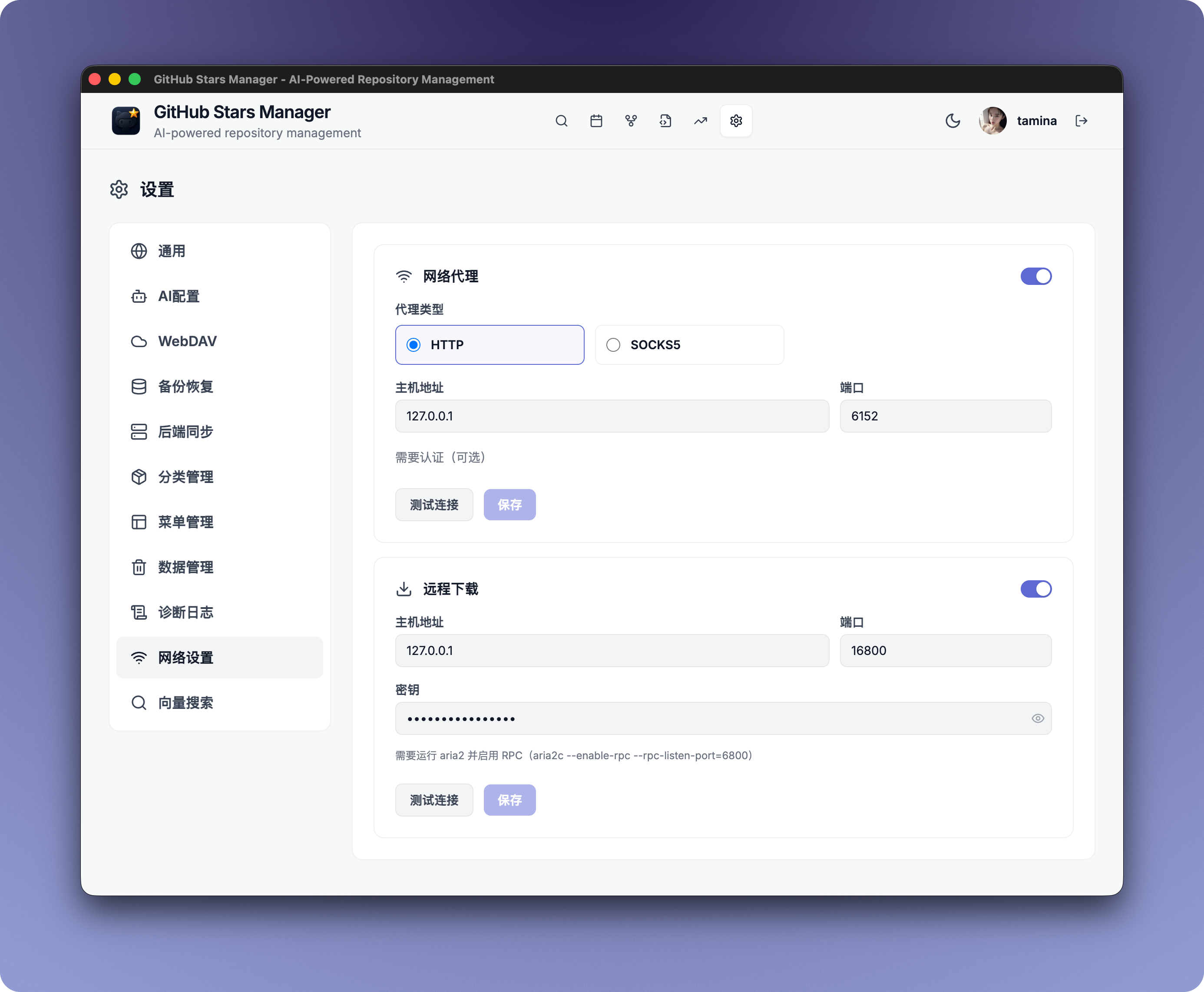Open the 通用 settings section
The image size is (1204, 992).
(219, 251)
